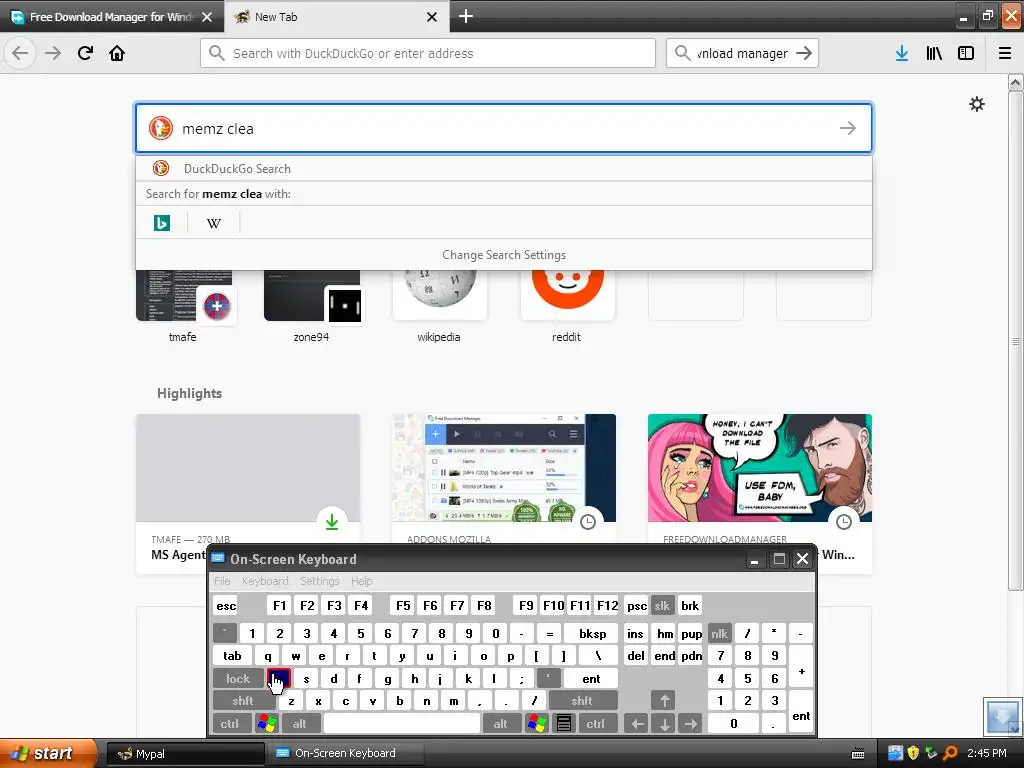Image resolution: width=1024 pixels, height=768 pixels.
Task: Click the n key
Action: pyautogui.click(x=426, y=701)
